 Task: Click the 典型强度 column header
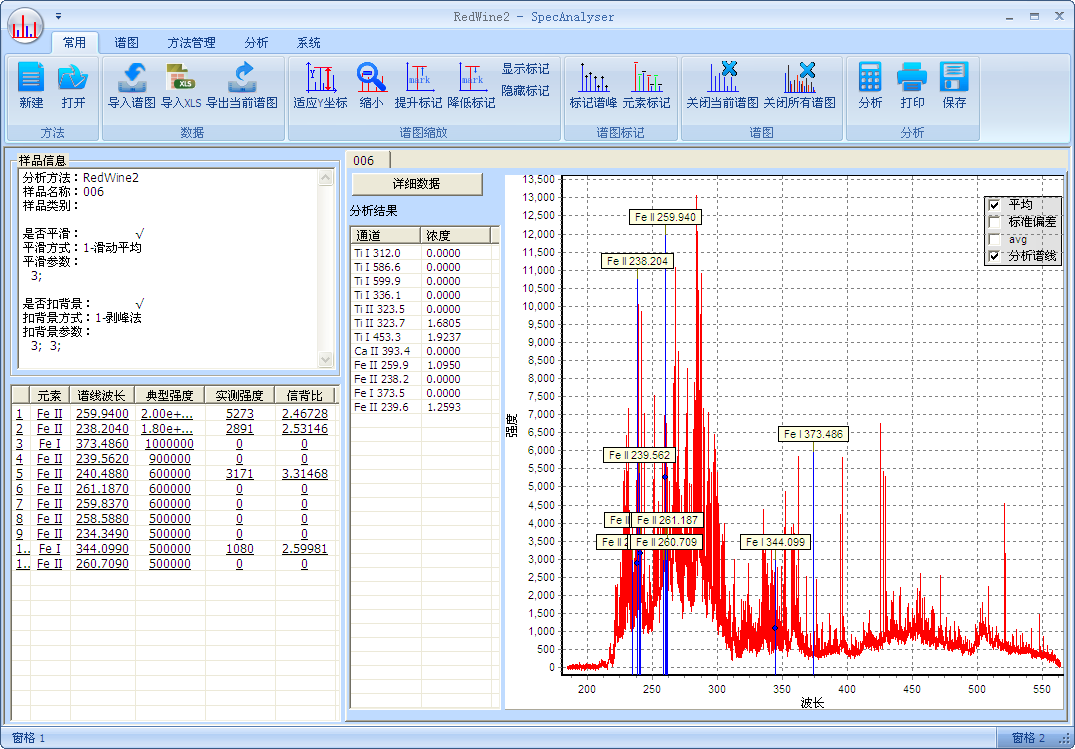tap(170, 395)
